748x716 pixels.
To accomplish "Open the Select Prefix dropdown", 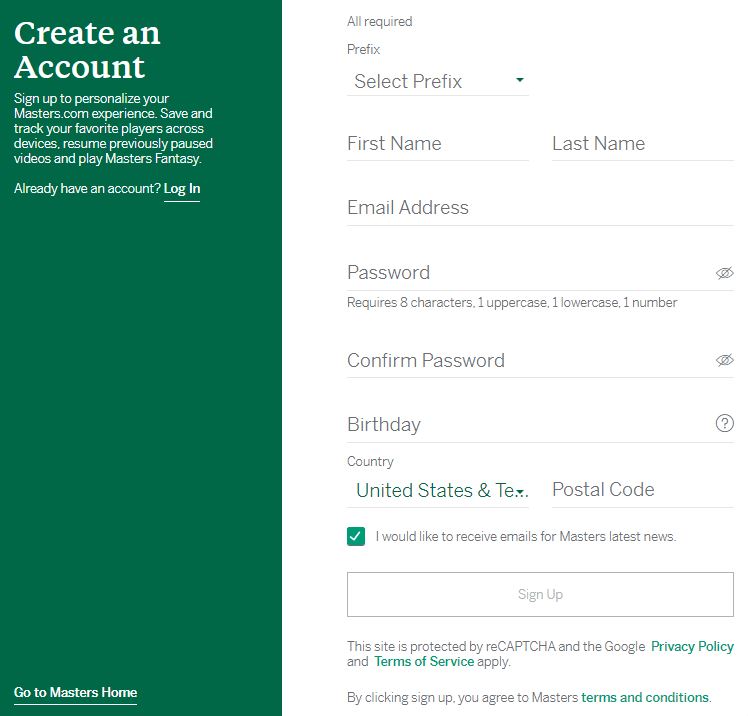I will click(437, 81).
